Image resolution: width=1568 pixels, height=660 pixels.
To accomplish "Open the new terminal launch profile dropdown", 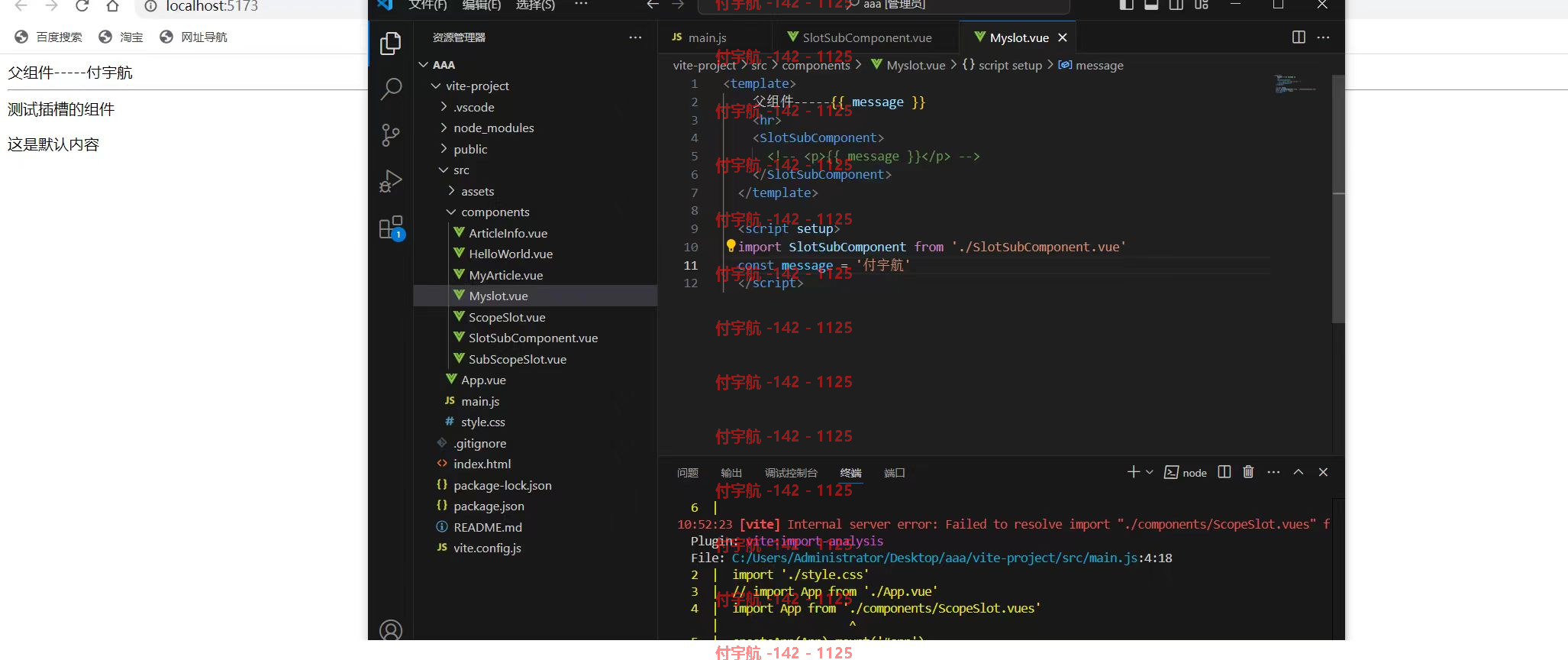I will click(1150, 472).
